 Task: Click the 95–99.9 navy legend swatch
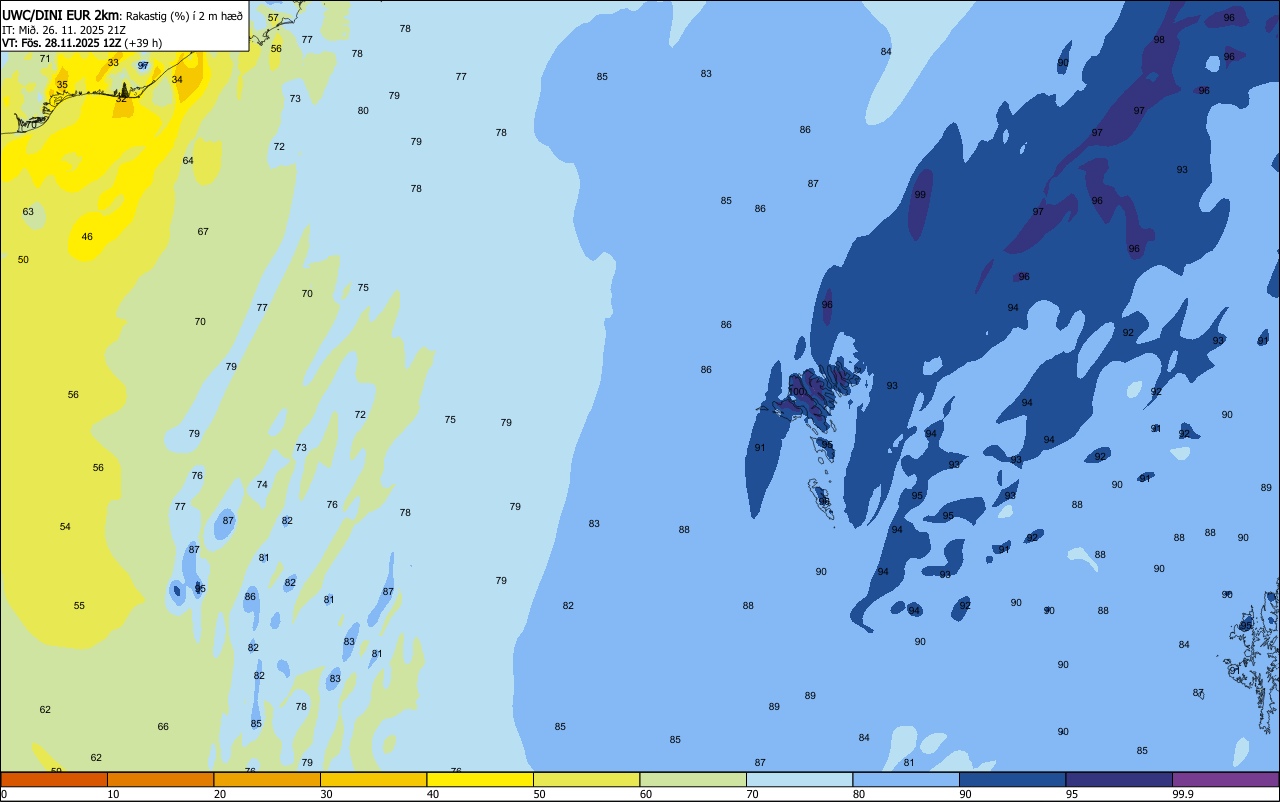point(1119,779)
